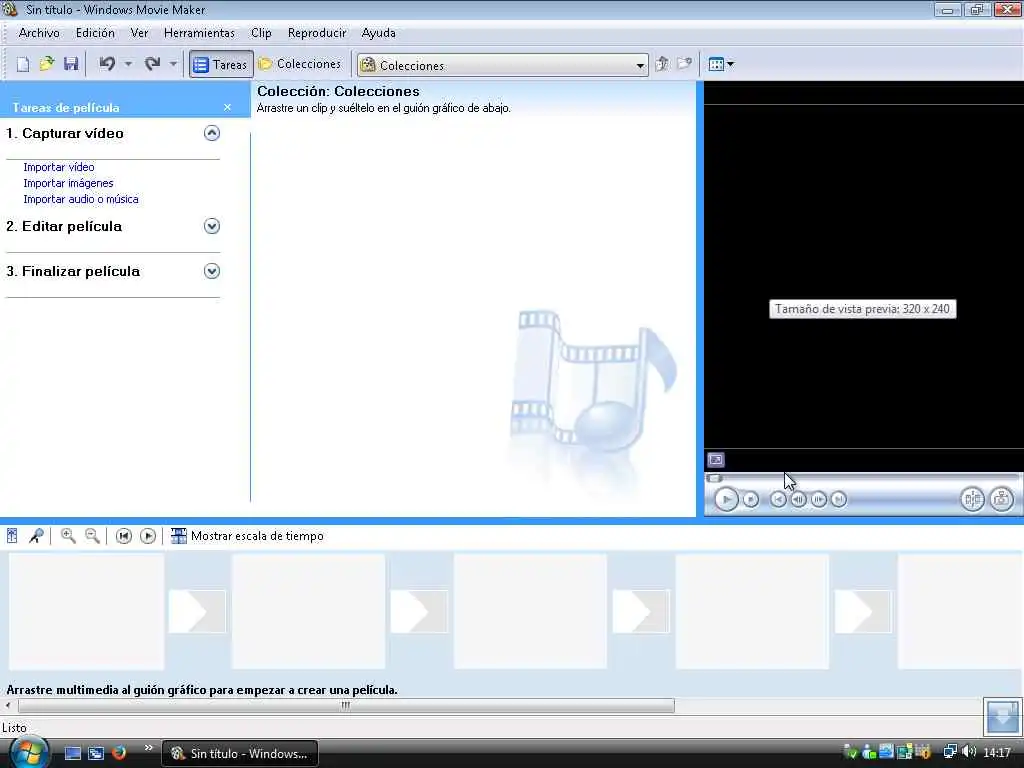The image size is (1024, 768).
Task: Open the Windows Start menu orb
Action: click(x=29, y=752)
